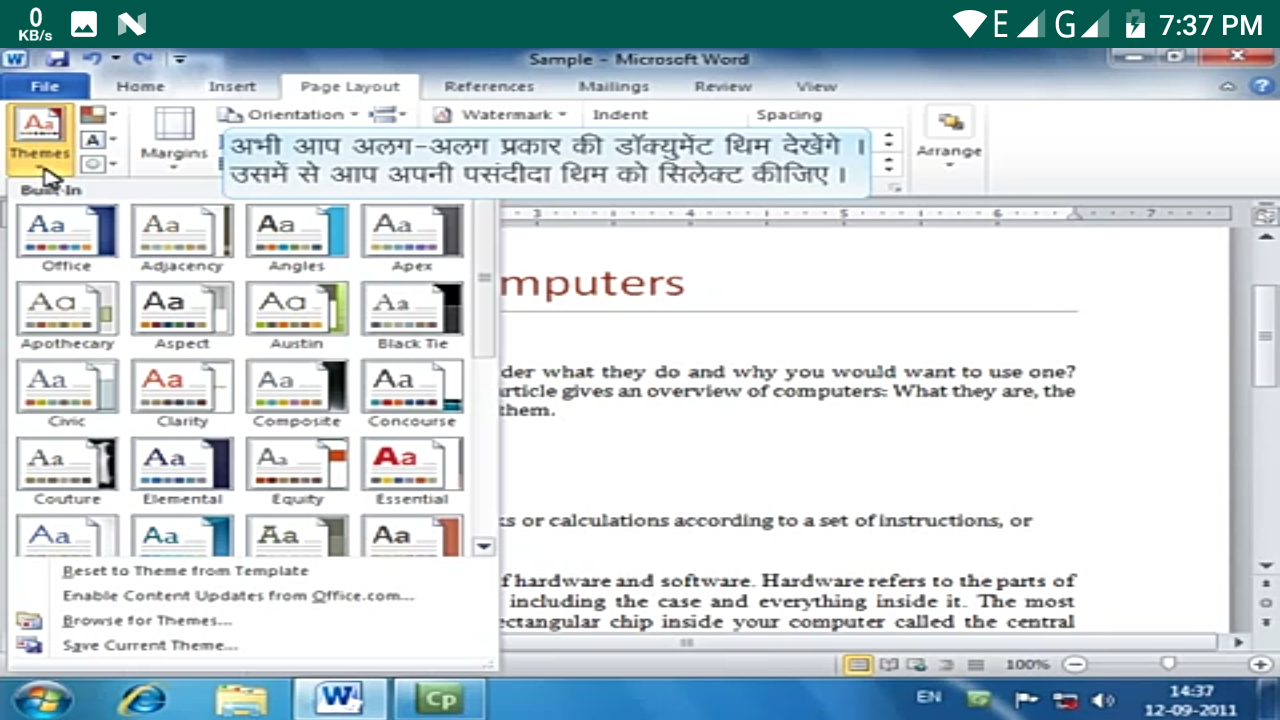This screenshot has height=720, width=1280.
Task: Open the Captivate taskbar icon
Action: [440, 698]
